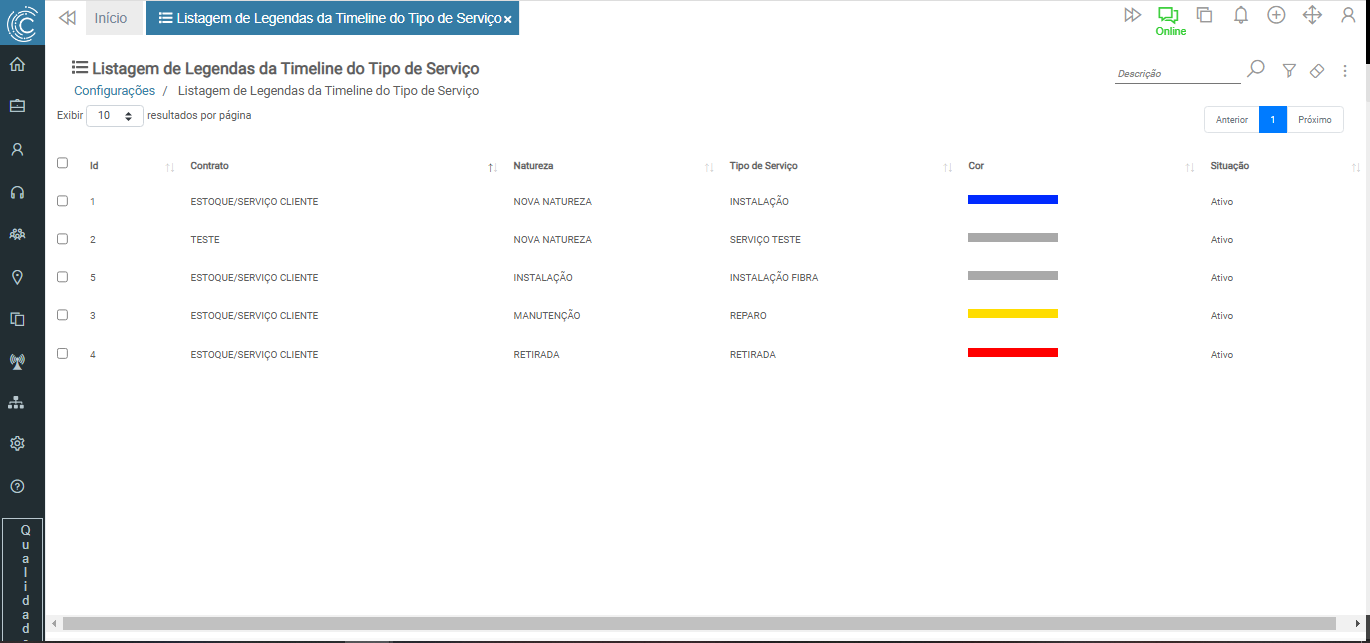Screen dimensions: 1370x643
Task: Go to Configurações breadcrumb link
Action: pos(114,91)
